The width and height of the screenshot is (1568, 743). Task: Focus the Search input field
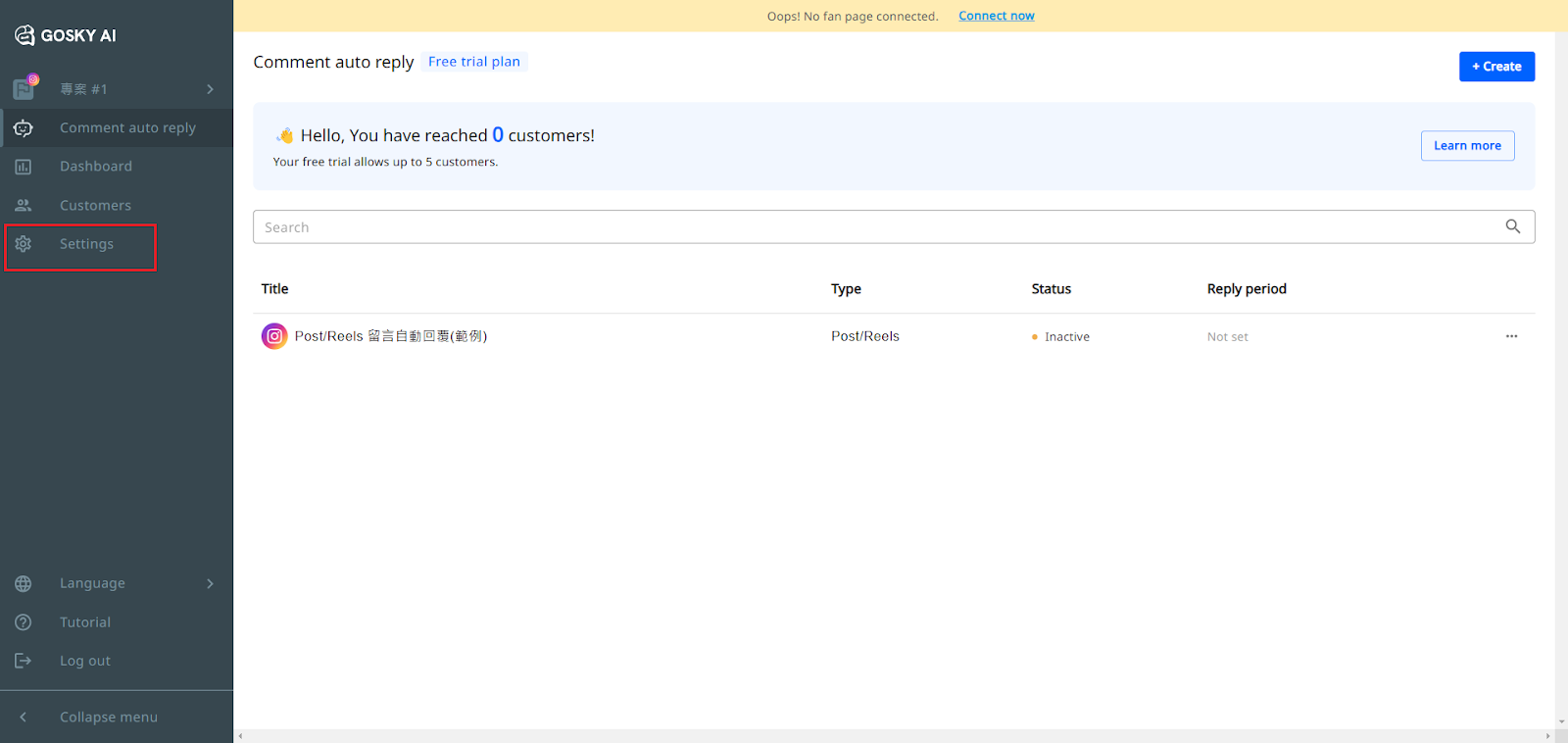point(894,227)
